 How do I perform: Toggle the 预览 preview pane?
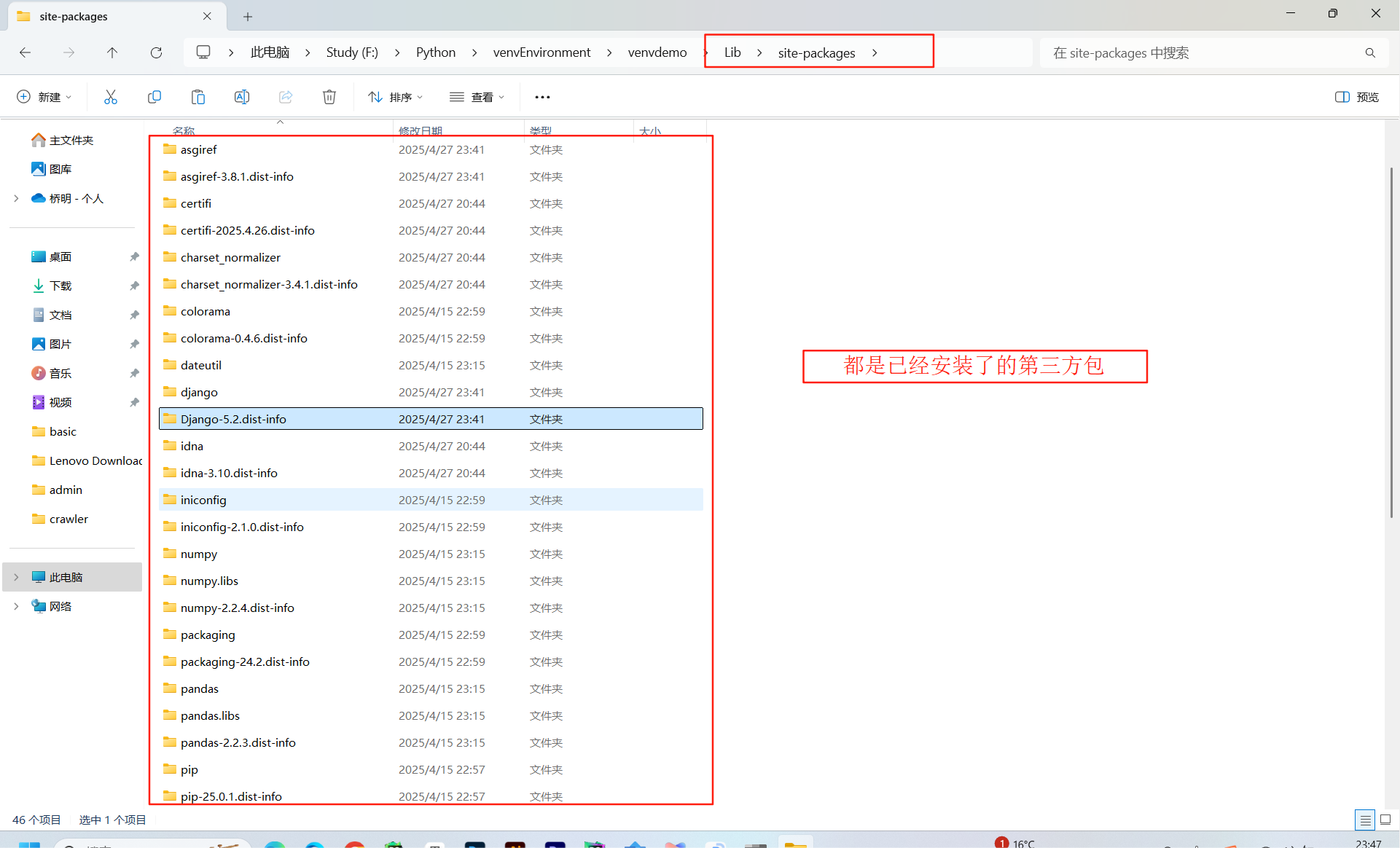click(x=1357, y=97)
